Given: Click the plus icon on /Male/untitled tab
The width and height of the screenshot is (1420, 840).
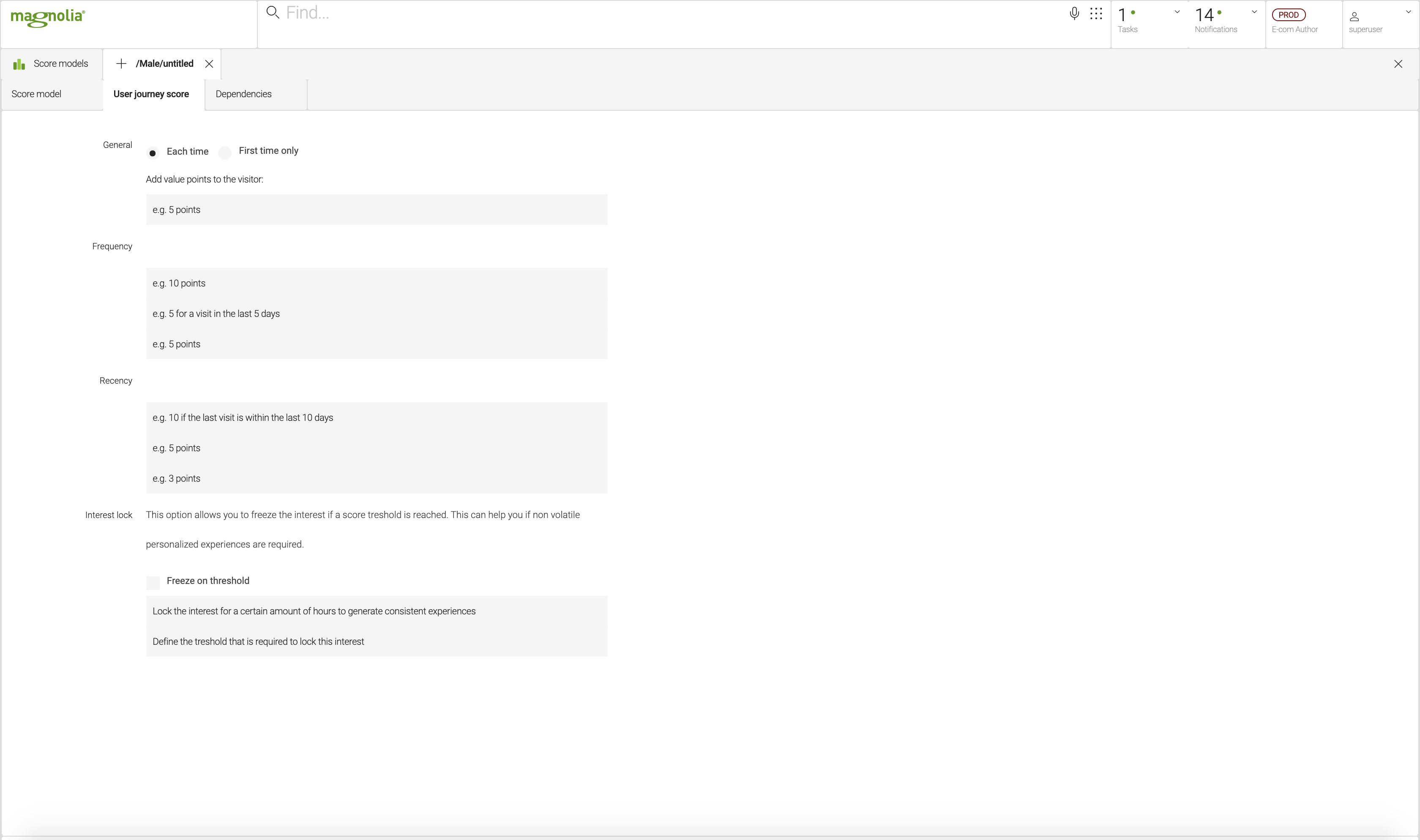Looking at the screenshot, I should 121,64.
